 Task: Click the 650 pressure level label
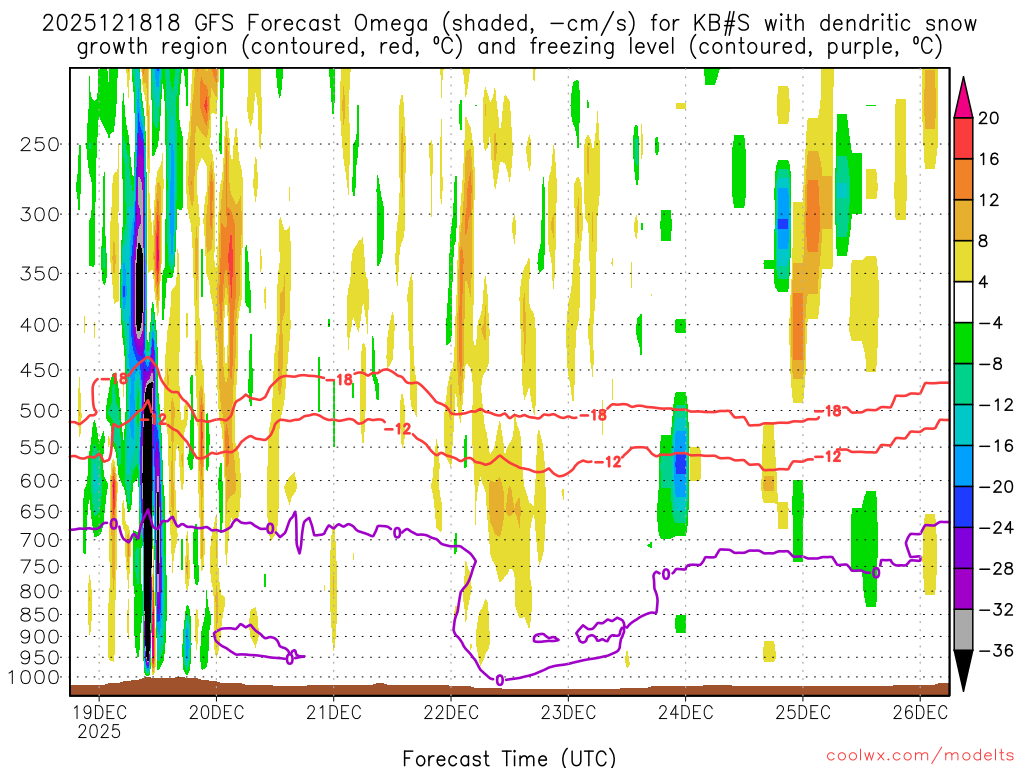coord(40,511)
